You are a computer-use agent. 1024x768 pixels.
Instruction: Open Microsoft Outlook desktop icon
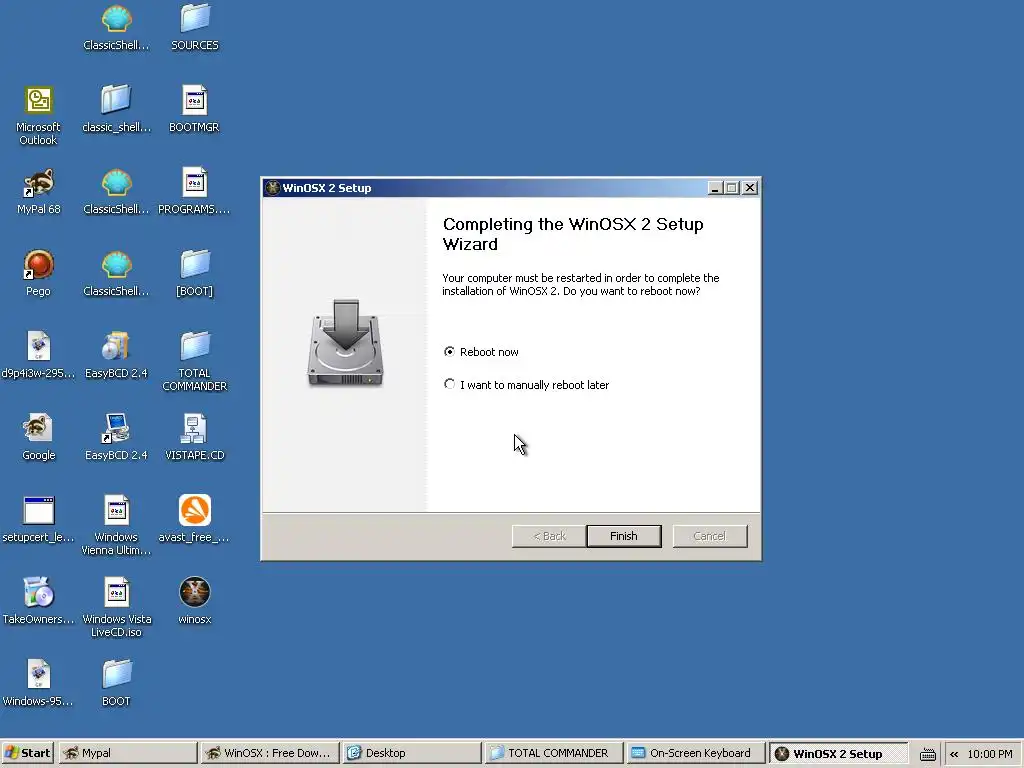[x=38, y=116]
